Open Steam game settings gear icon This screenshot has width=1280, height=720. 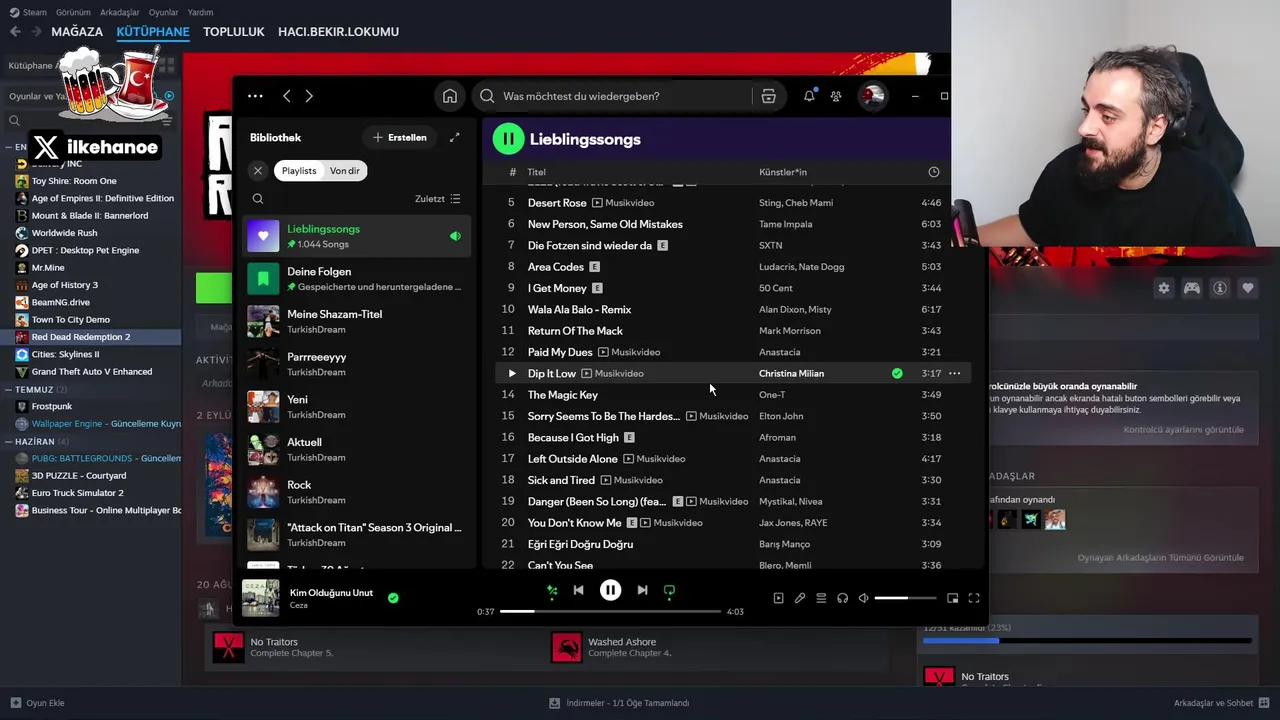click(1164, 288)
